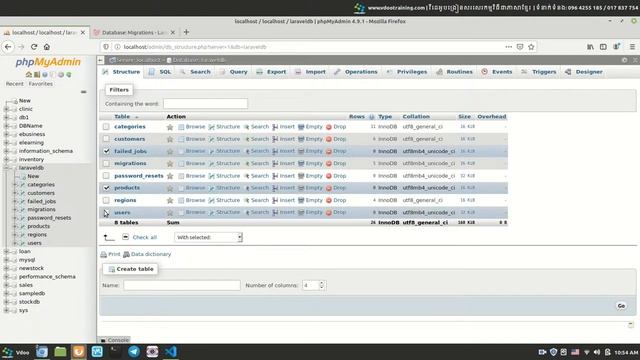Star the products table
Image resolution: width=640 pixels, height=360 pixels.
(170, 188)
